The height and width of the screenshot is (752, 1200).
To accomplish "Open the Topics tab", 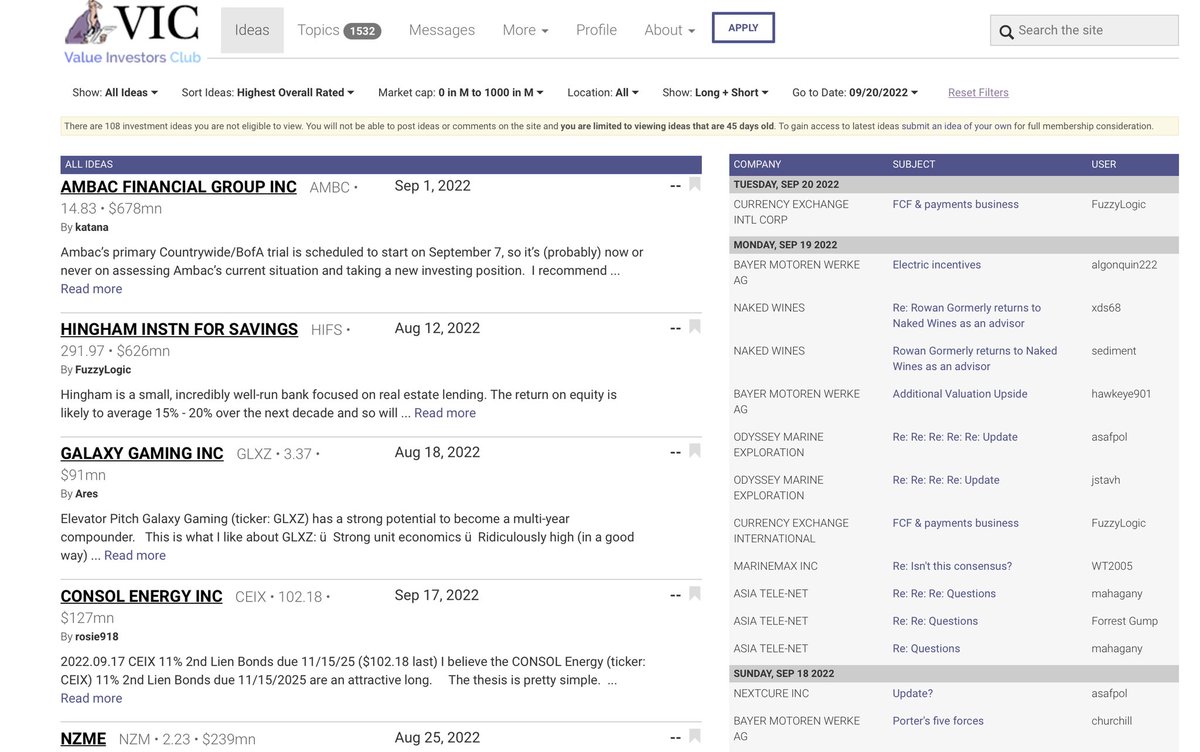I will [339, 30].
